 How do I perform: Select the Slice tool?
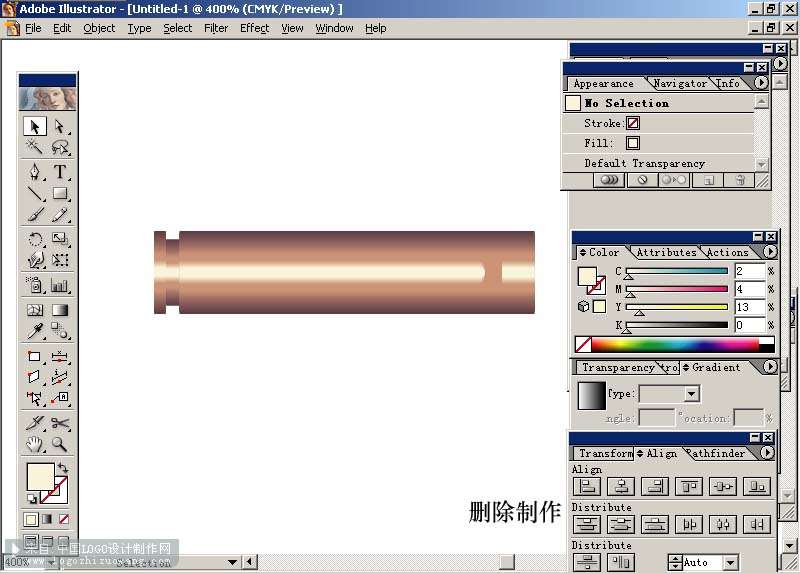coord(35,423)
